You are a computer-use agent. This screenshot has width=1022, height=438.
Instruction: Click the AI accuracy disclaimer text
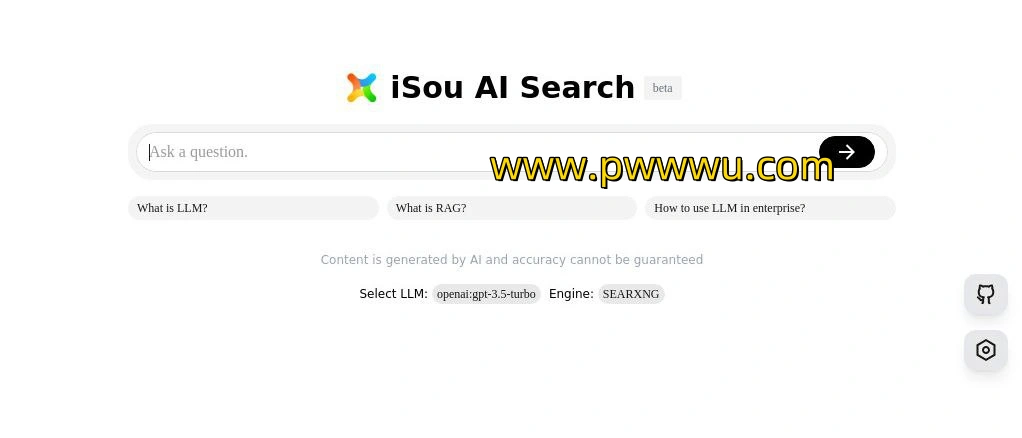pyautogui.click(x=512, y=259)
